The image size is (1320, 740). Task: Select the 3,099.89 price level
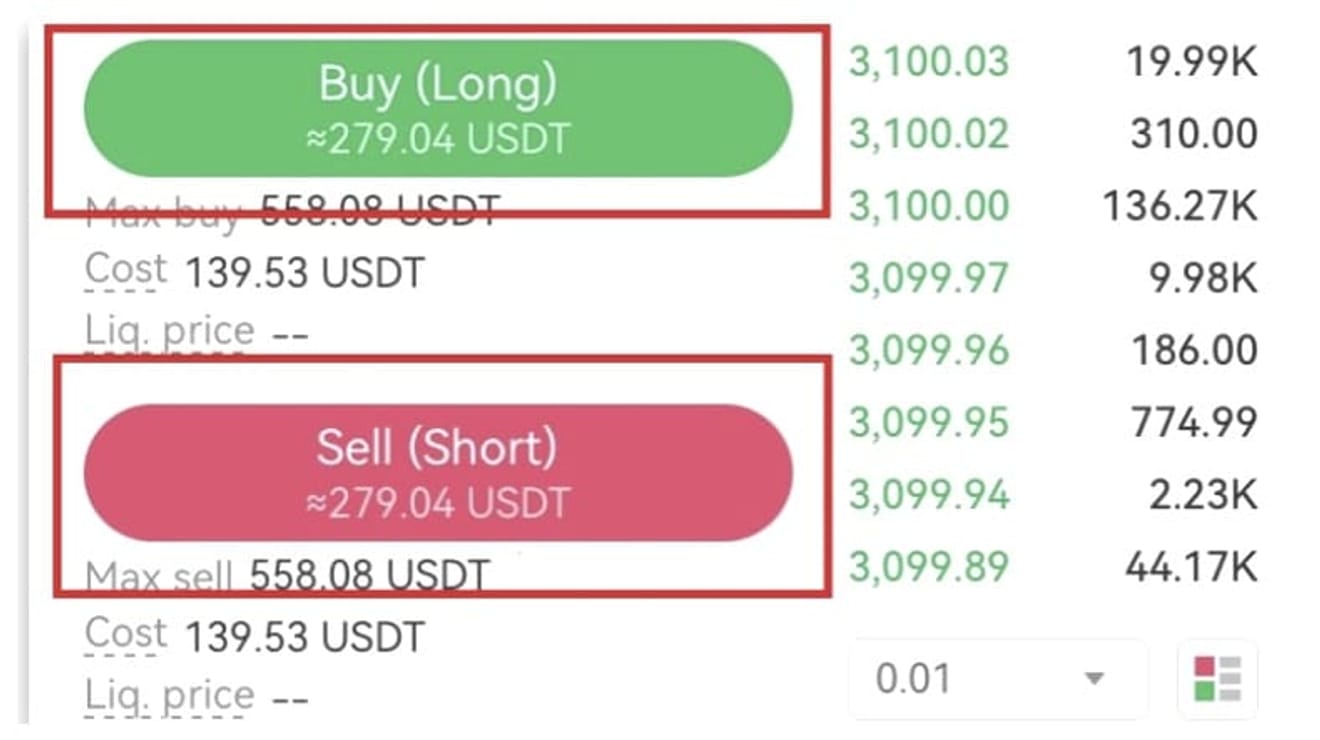tap(929, 566)
